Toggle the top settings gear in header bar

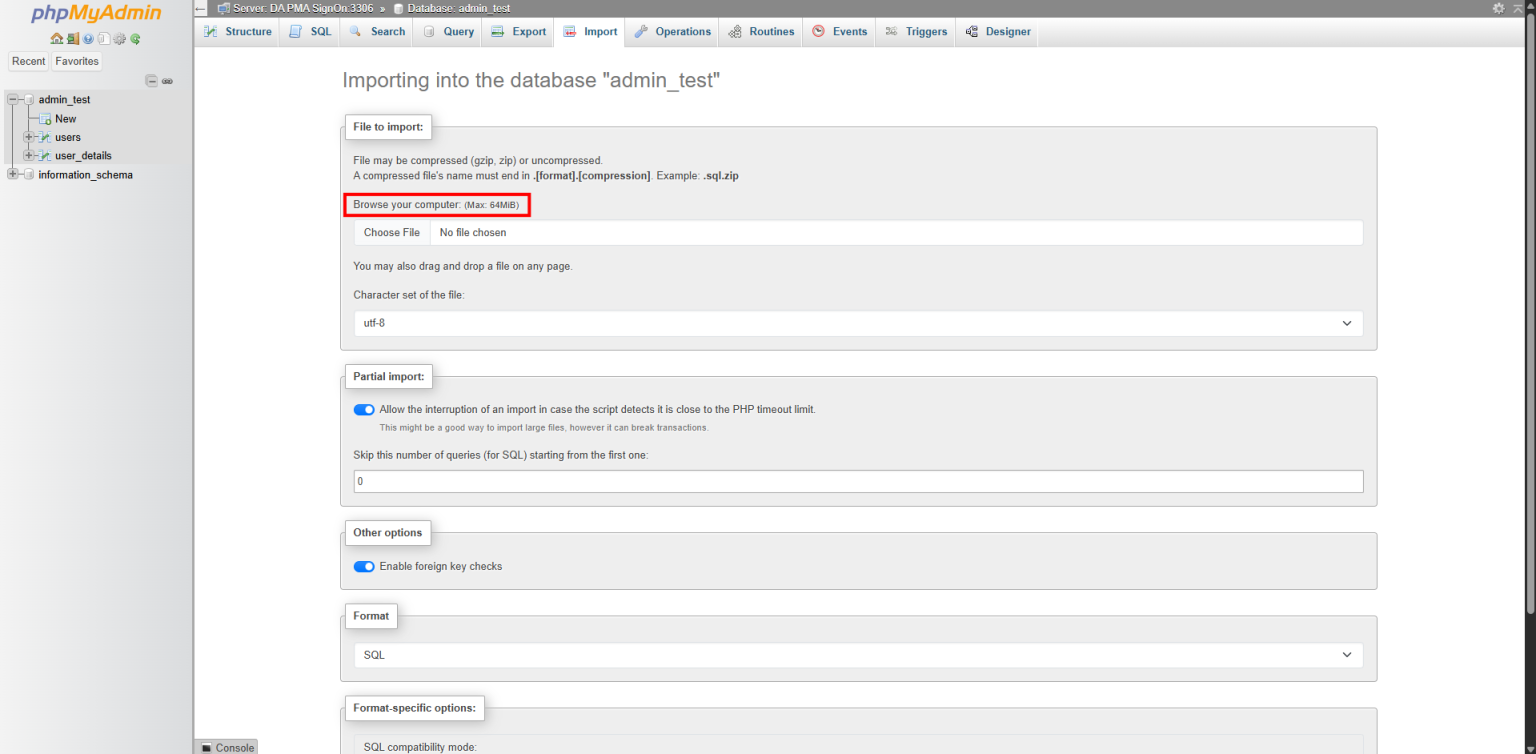(x=1498, y=8)
